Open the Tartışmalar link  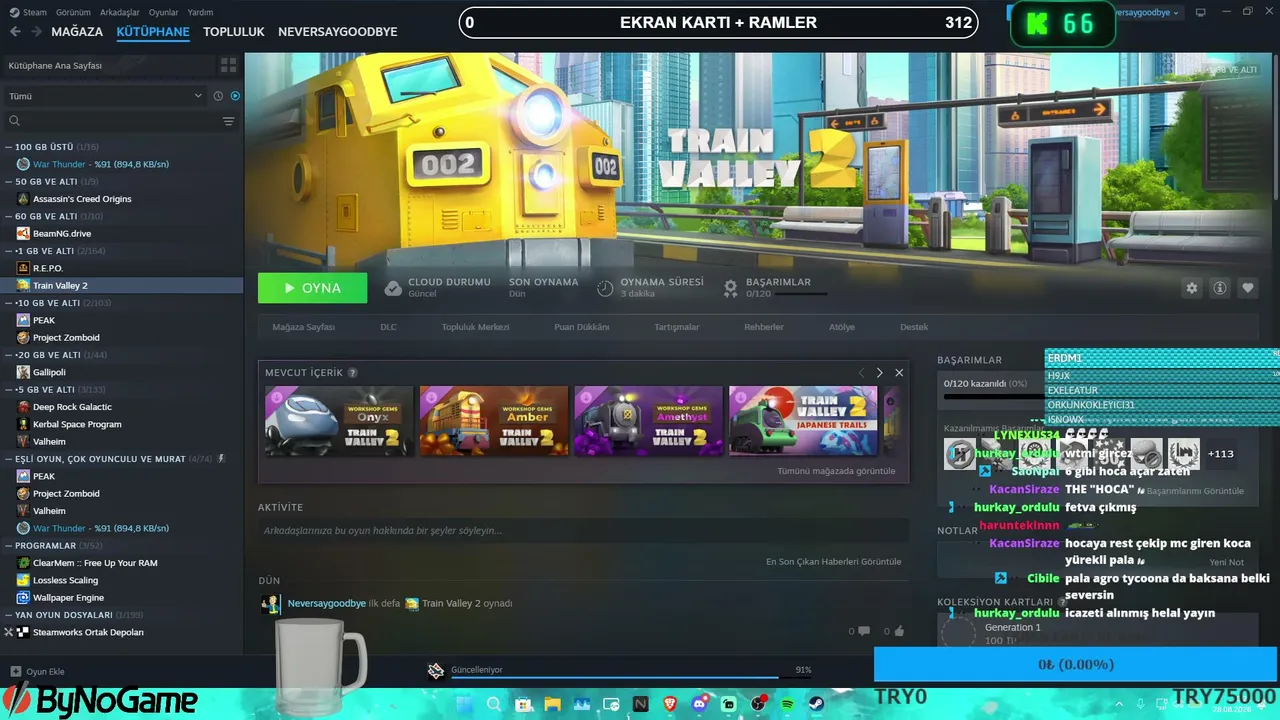tap(677, 327)
